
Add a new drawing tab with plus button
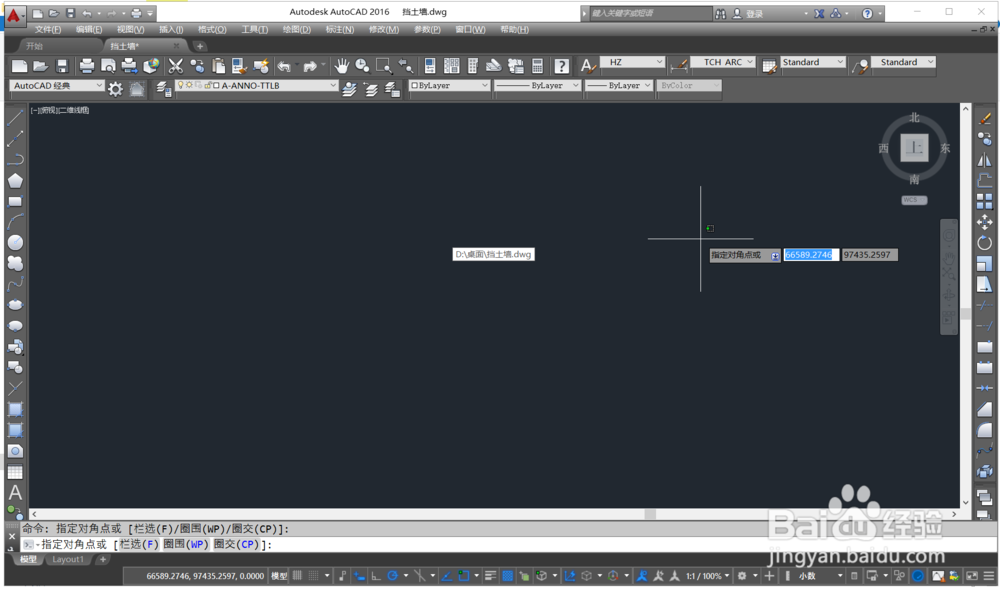click(x=200, y=46)
